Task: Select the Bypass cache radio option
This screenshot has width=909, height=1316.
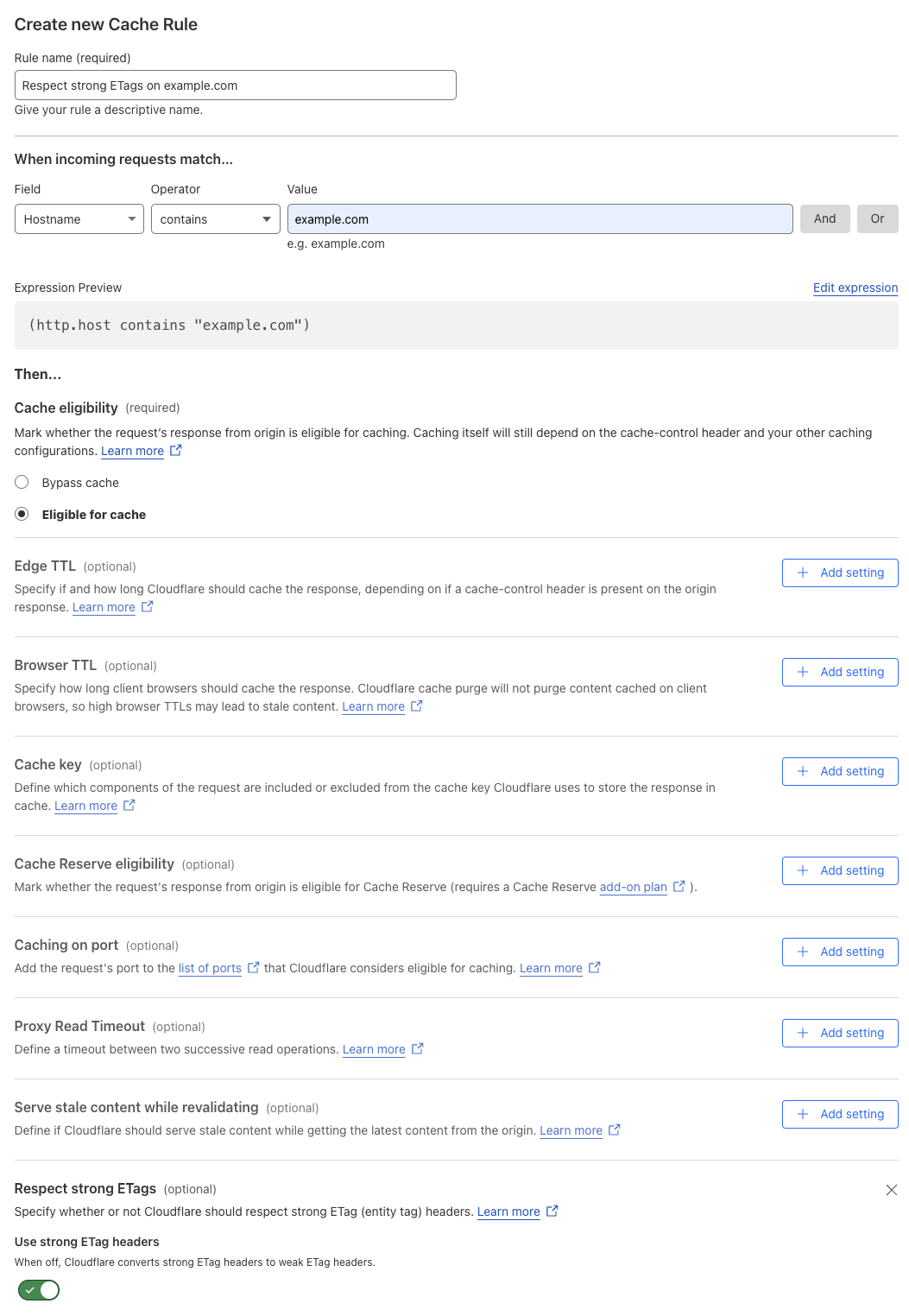Action: [x=22, y=483]
